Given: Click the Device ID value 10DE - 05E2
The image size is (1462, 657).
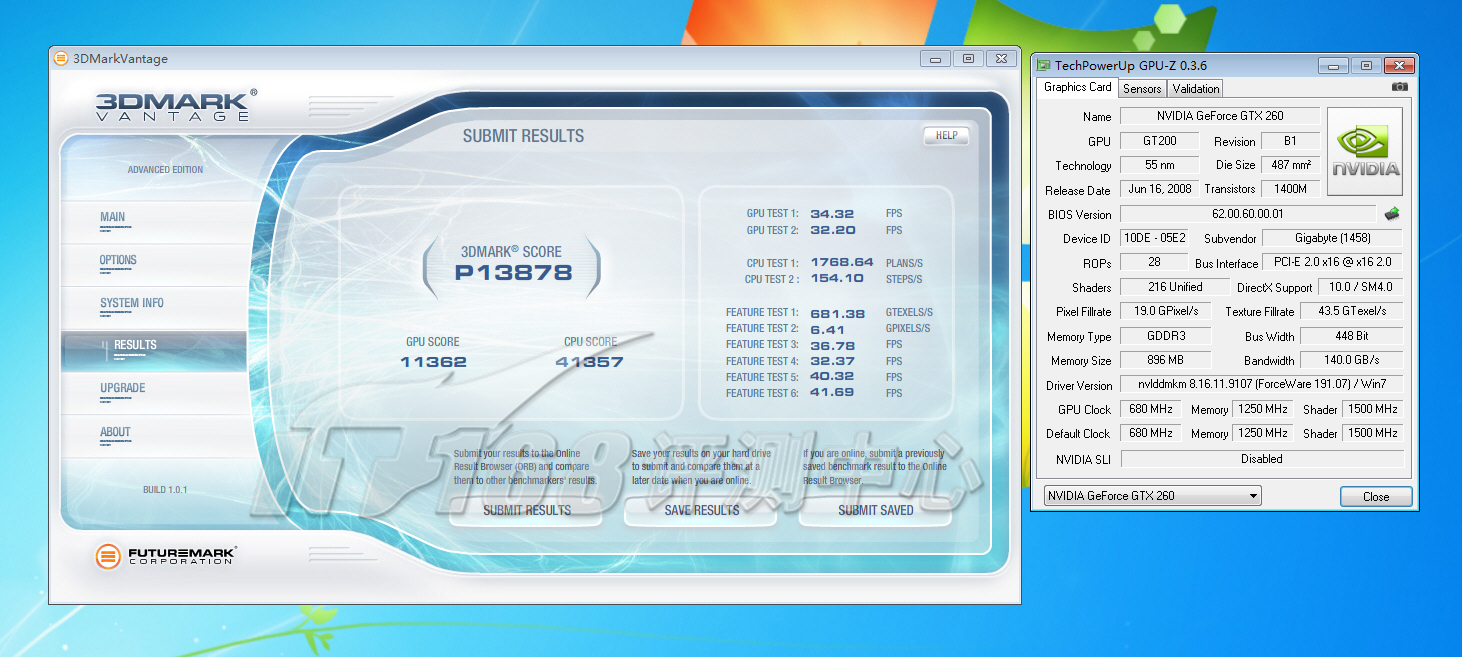Looking at the screenshot, I should pyautogui.click(x=1153, y=238).
